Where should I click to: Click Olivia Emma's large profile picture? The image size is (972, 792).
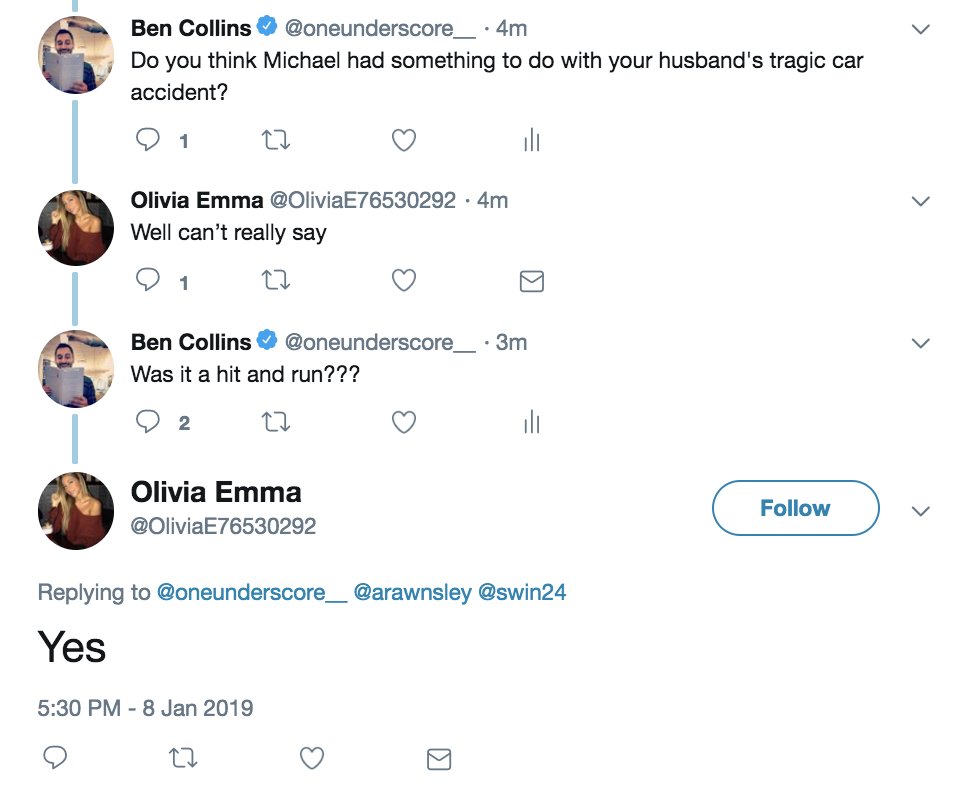click(76, 510)
